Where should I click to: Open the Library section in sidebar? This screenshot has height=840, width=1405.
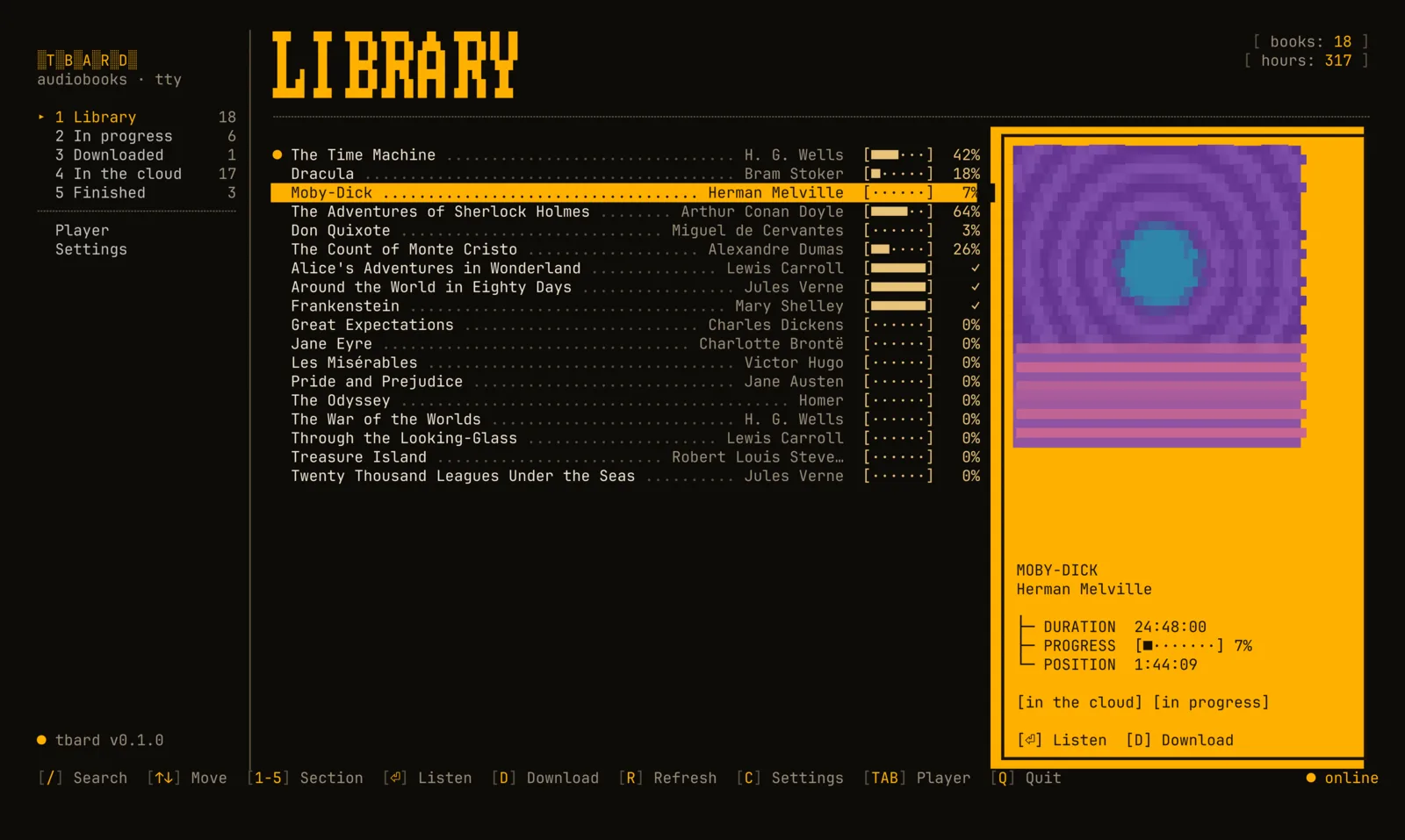[x=137, y=117]
